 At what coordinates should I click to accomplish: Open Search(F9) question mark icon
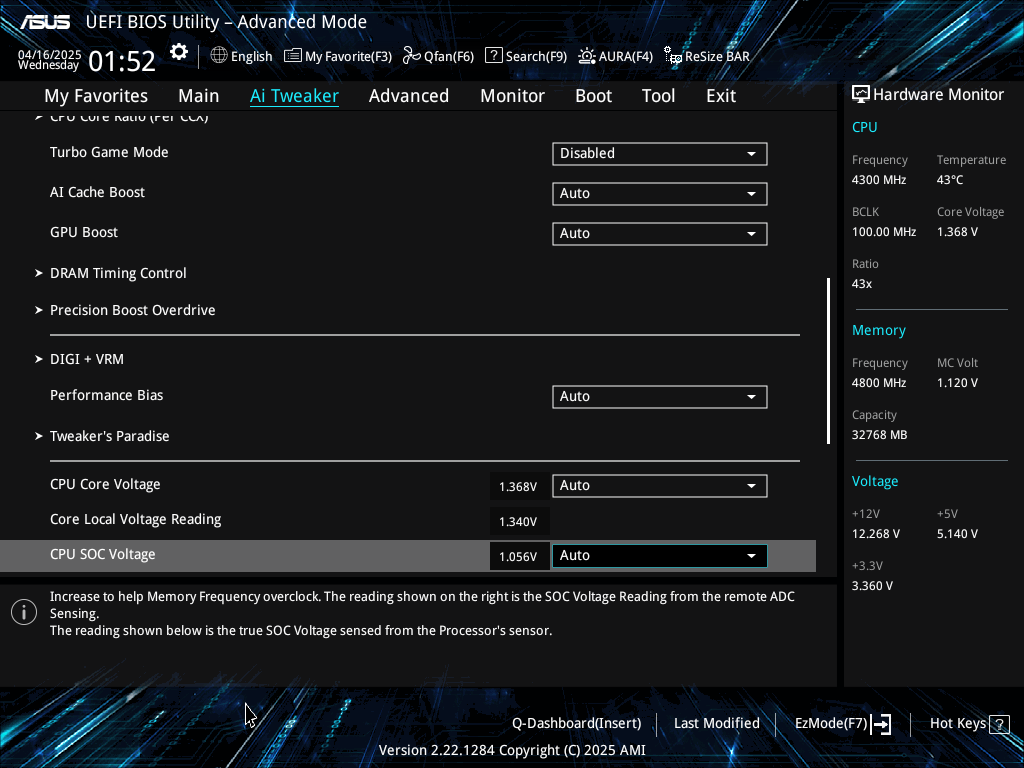point(494,56)
